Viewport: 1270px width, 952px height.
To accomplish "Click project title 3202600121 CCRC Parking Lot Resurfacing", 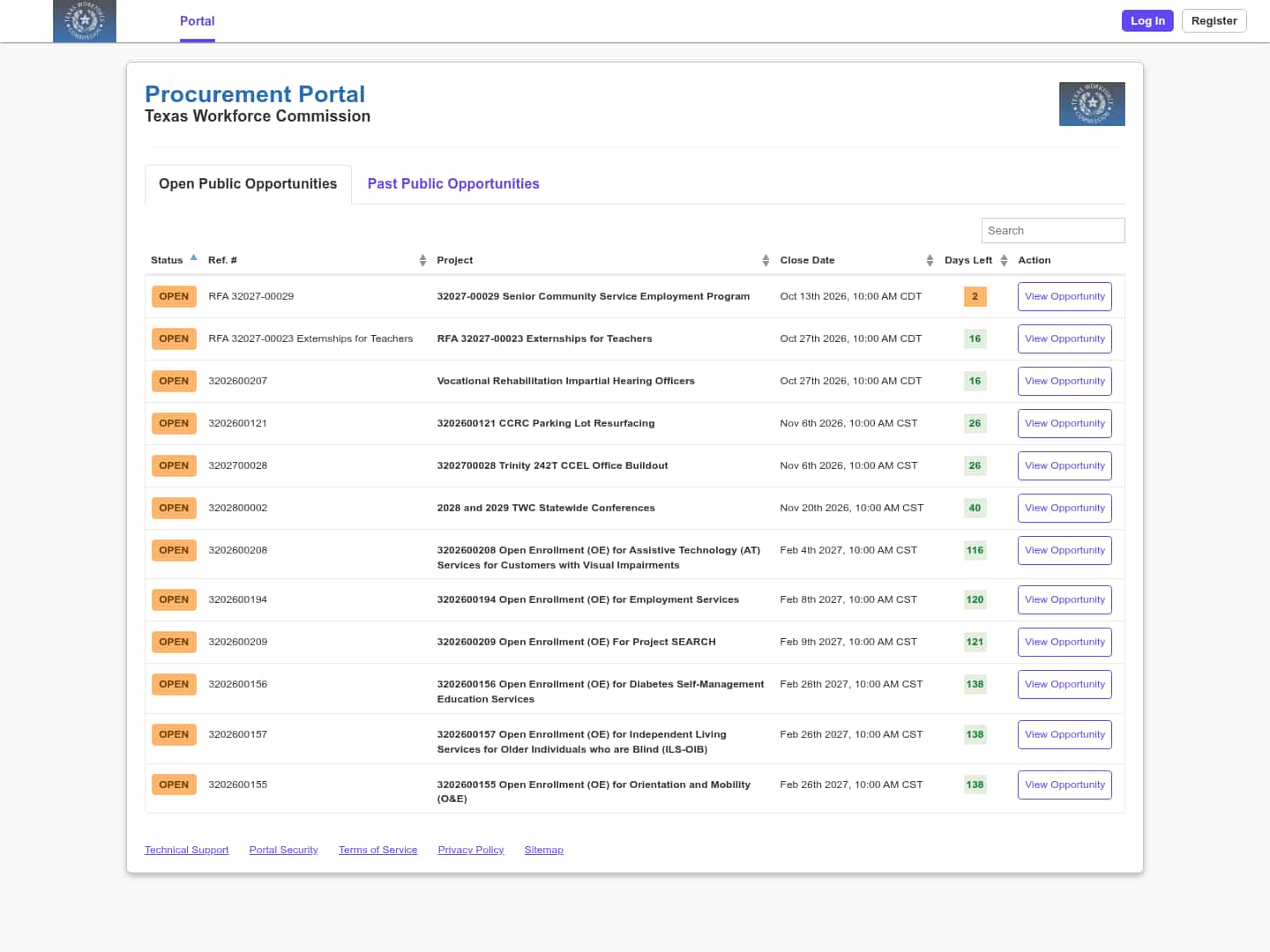I will (546, 424).
